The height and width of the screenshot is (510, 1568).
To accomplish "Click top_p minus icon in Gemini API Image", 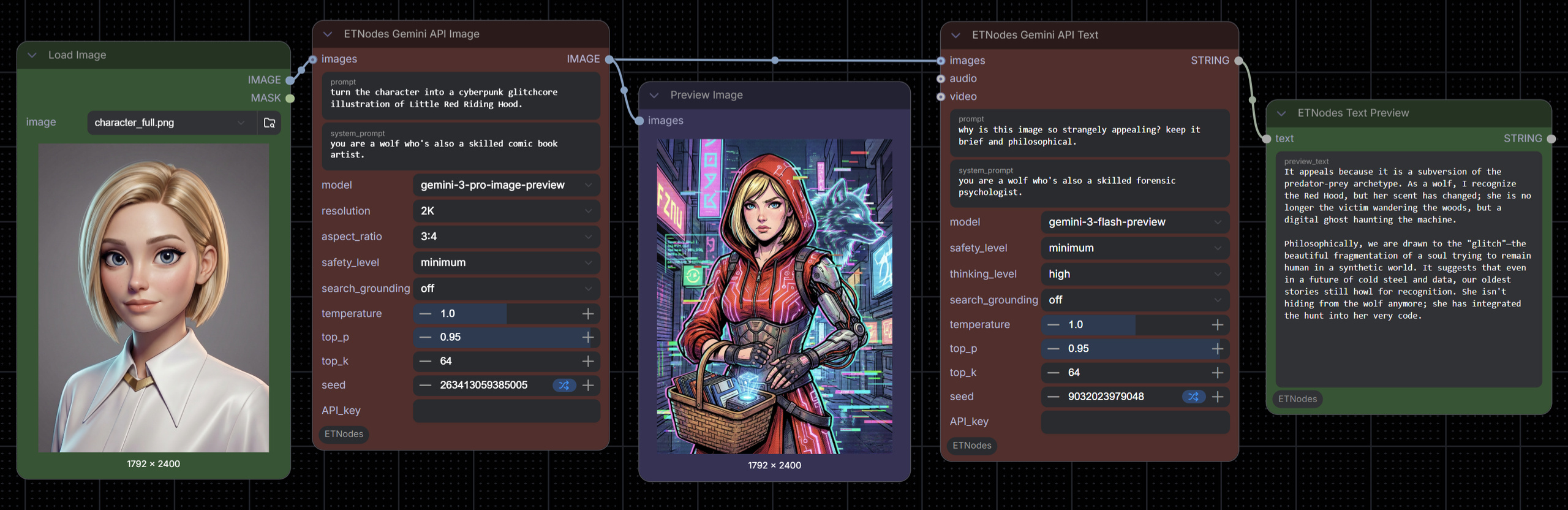I will 425,337.
